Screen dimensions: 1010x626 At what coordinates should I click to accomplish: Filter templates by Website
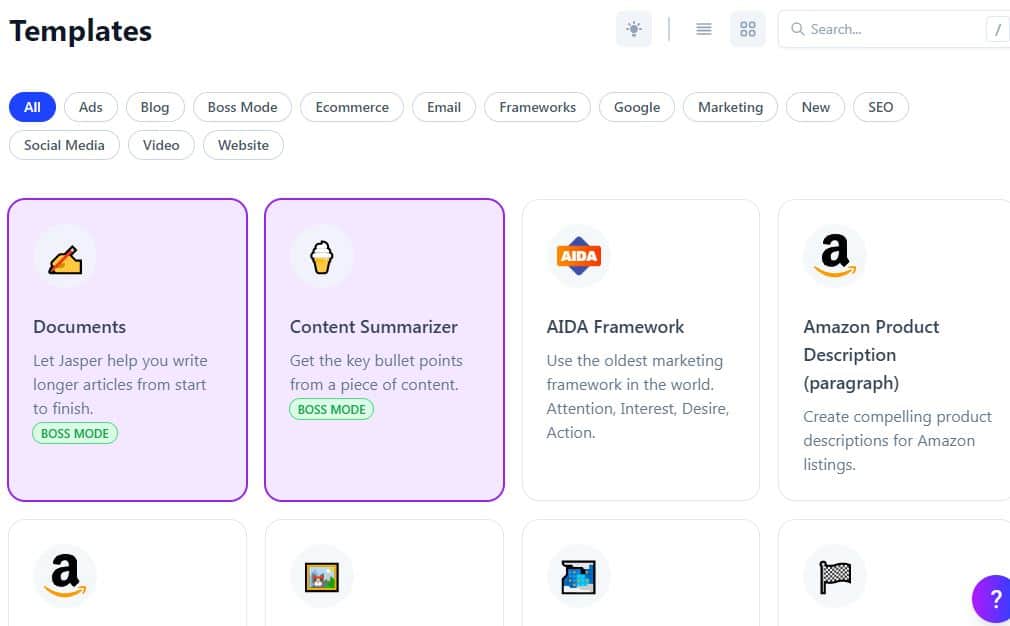pyautogui.click(x=243, y=145)
